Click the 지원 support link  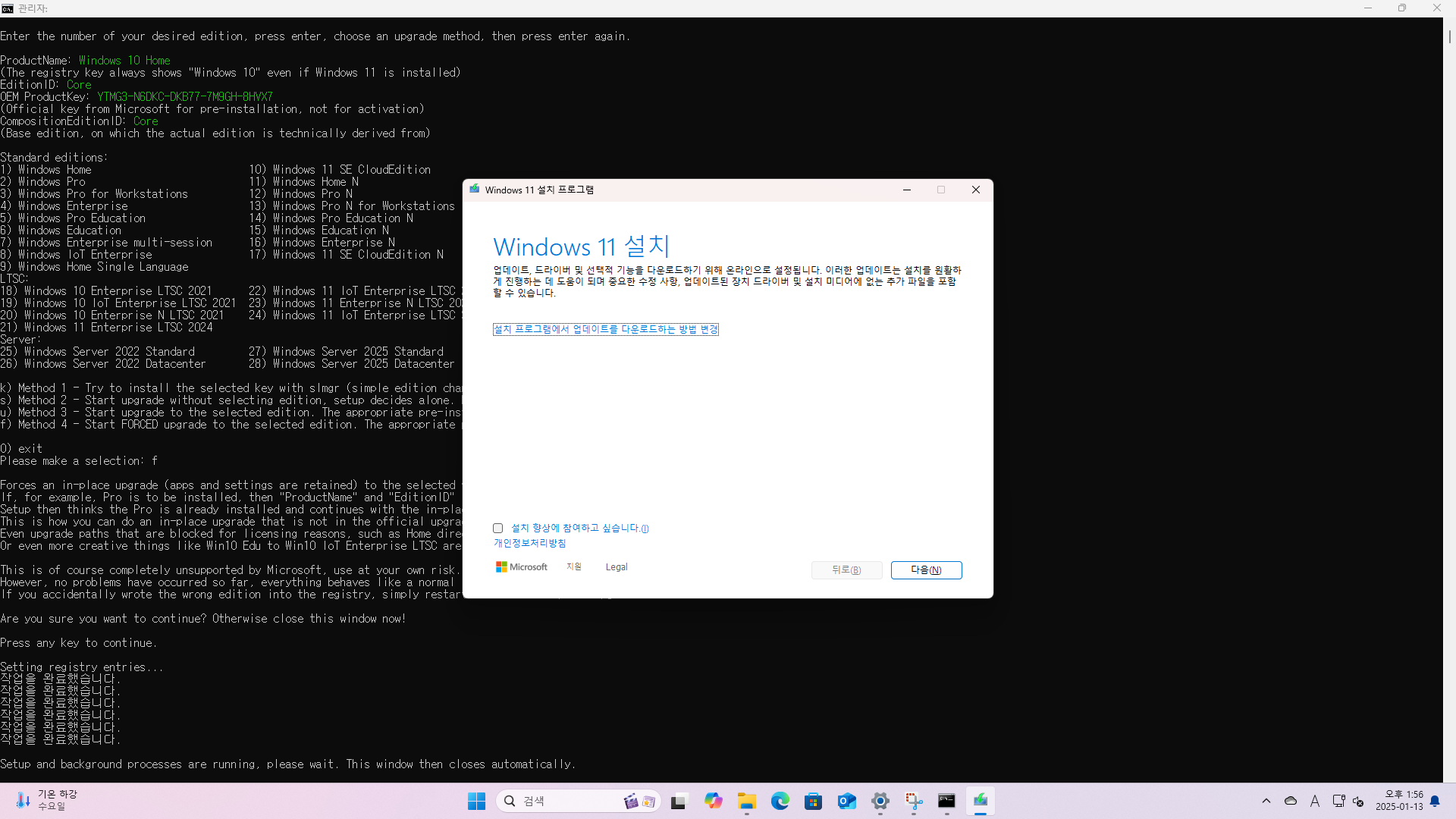[574, 567]
